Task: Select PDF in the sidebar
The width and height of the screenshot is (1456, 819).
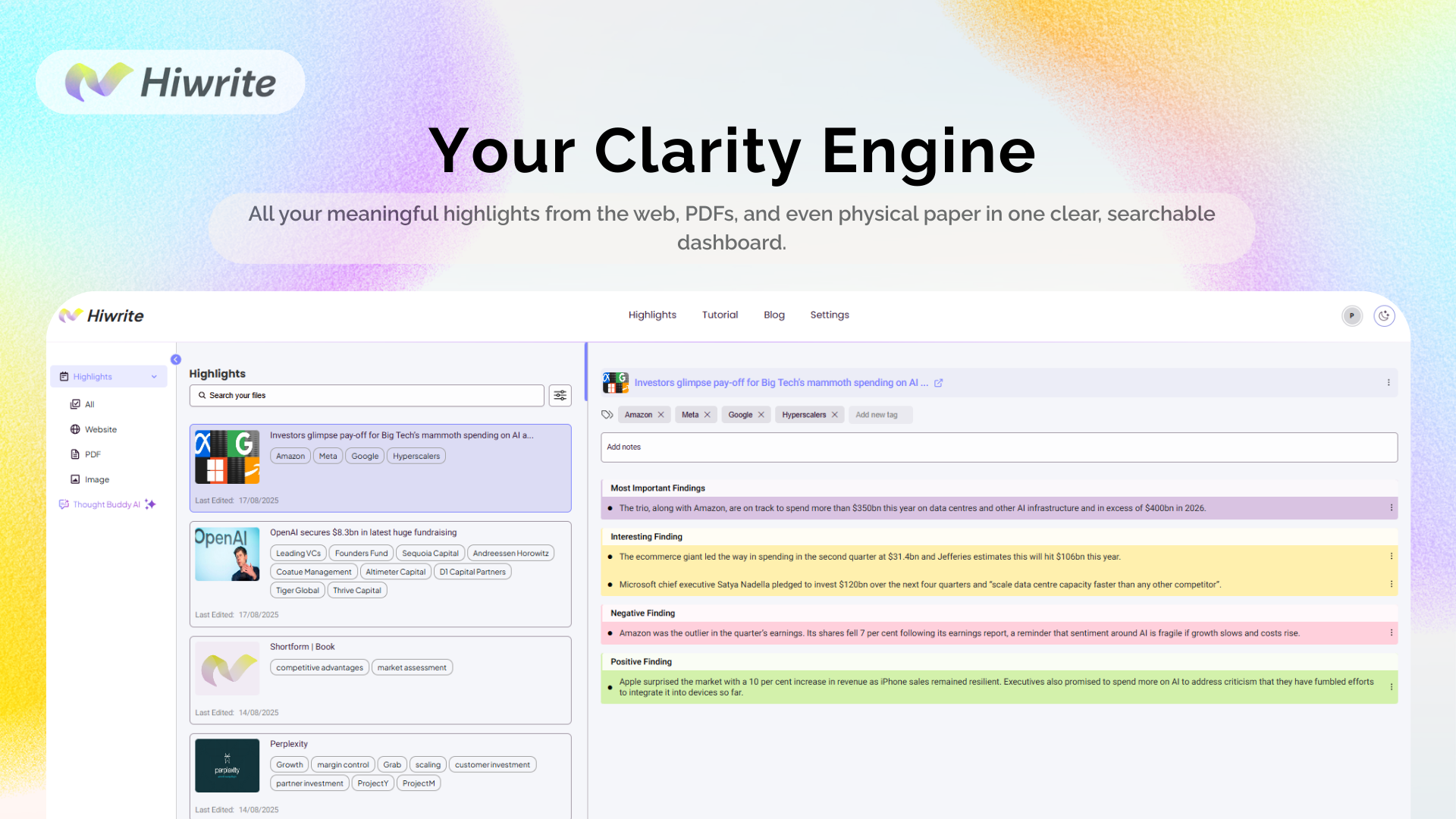Action: (86, 454)
